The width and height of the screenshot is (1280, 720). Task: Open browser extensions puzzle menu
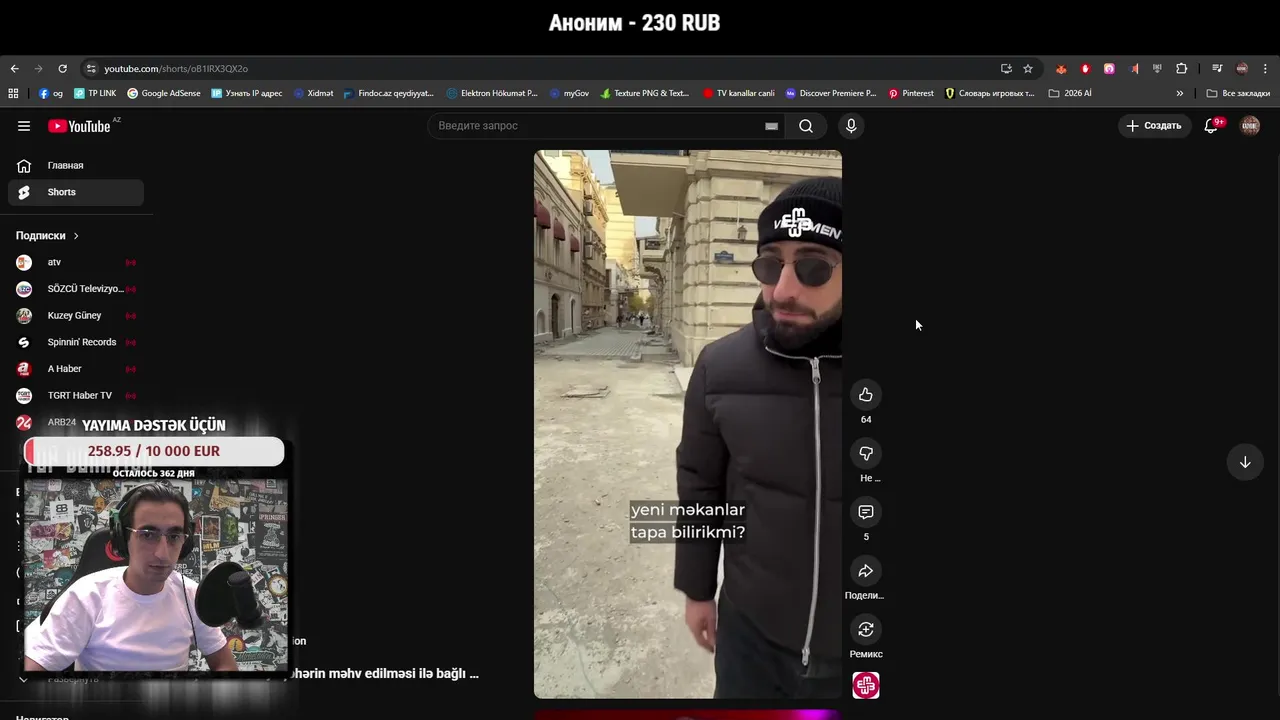pos(1182,69)
